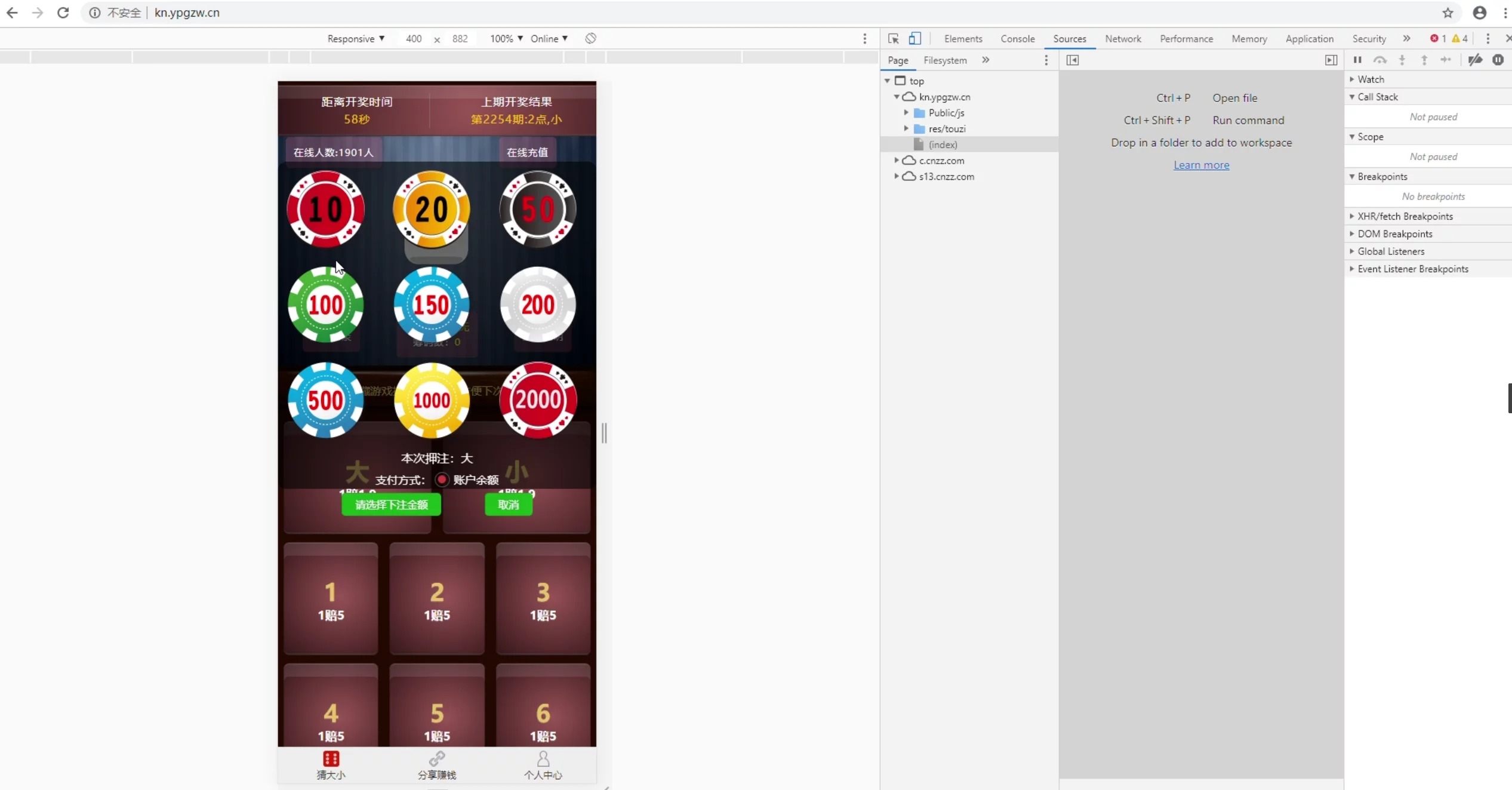
Task: Select the 2000 red chip token
Action: click(x=538, y=400)
